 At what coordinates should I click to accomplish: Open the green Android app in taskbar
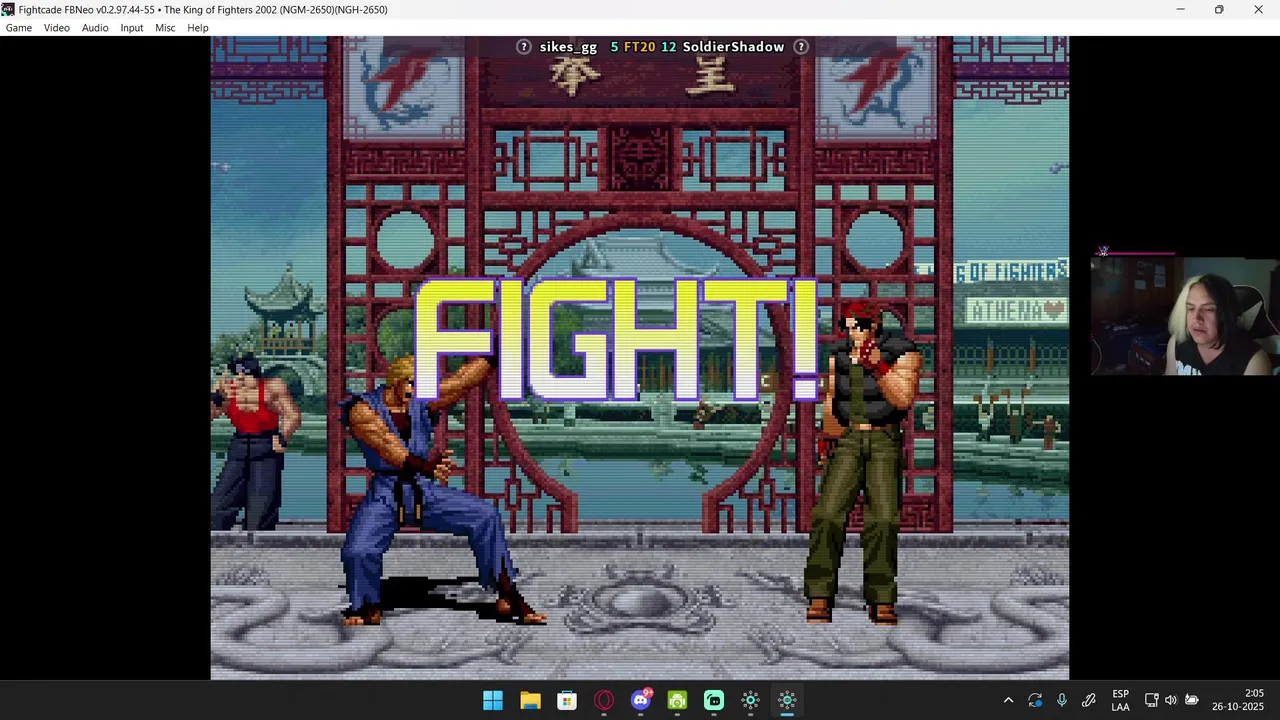[677, 700]
